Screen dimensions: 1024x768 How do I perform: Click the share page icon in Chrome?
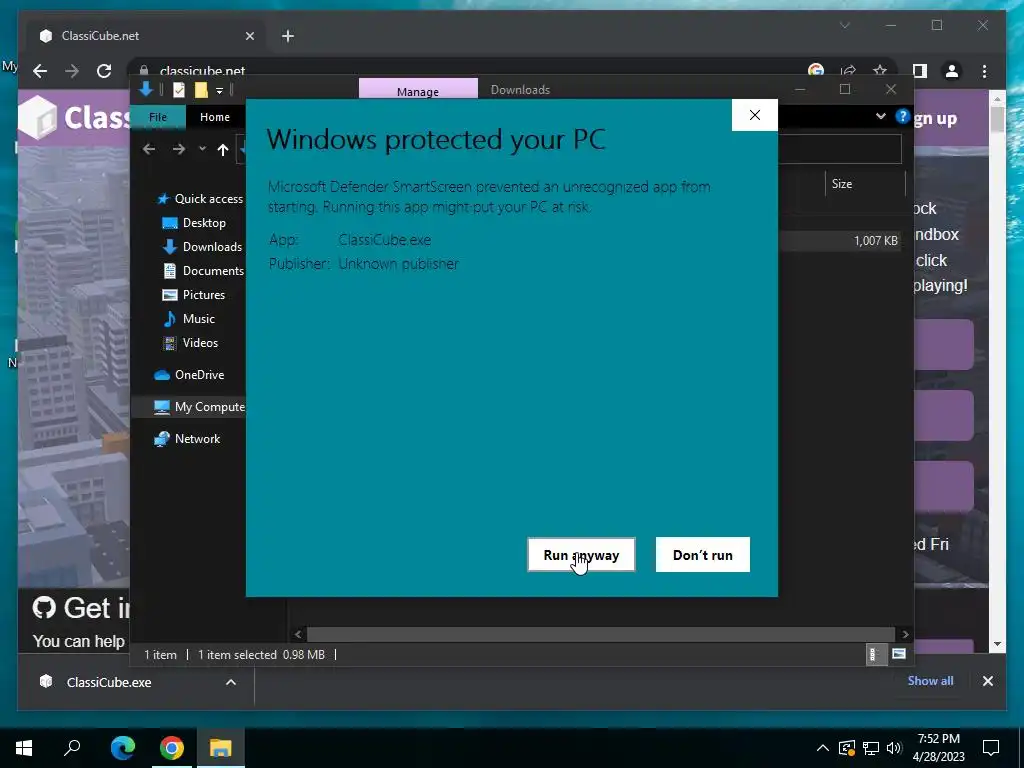point(848,71)
